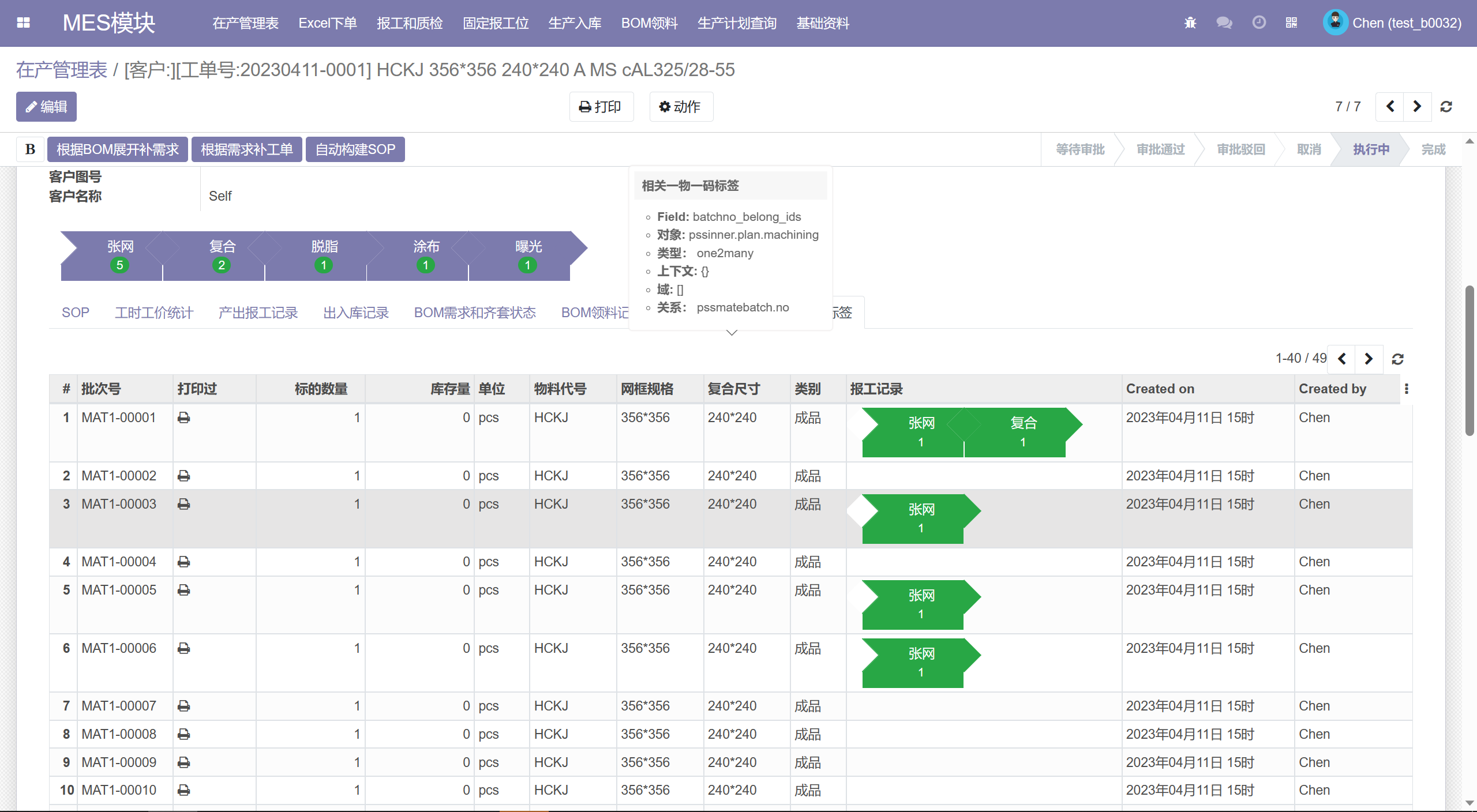This screenshot has height=812, width=1477.
Task: Open the 生产入库 menu item
Action: [575, 23]
